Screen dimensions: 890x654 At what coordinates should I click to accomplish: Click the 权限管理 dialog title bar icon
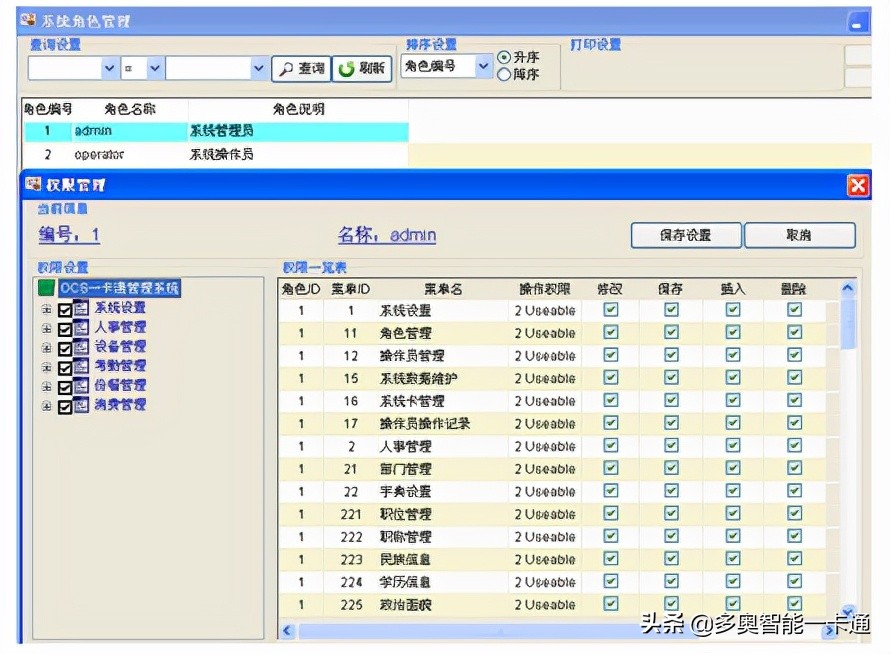(32, 185)
